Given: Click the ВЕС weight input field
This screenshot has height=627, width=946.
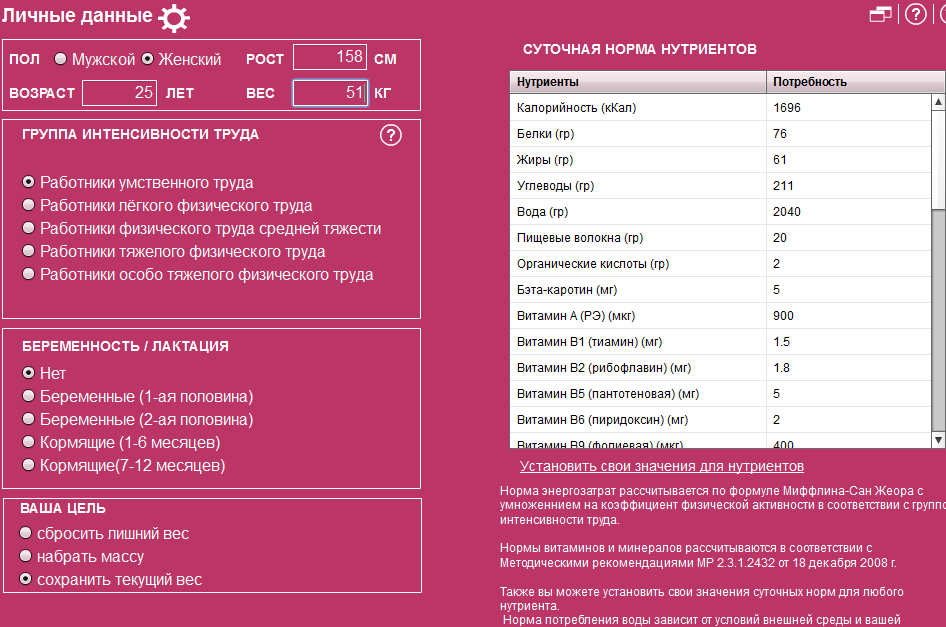Looking at the screenshot, I should [330, 92].
